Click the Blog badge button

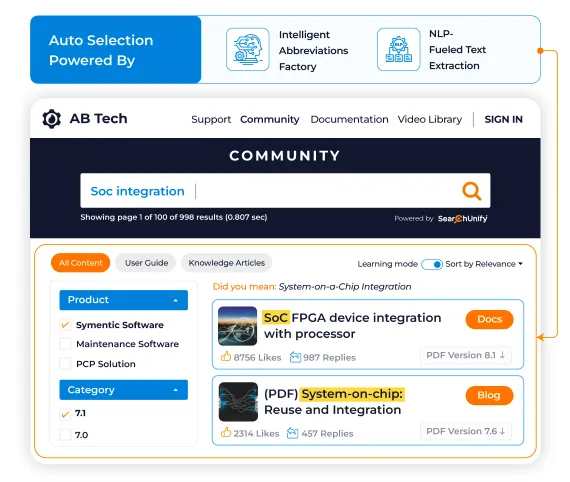click(489, 395)
